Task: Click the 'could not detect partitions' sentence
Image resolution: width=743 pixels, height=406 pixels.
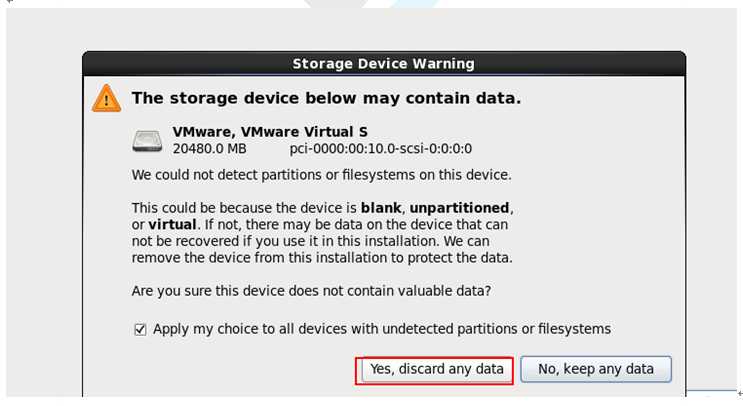Action: tap(322, 175)
